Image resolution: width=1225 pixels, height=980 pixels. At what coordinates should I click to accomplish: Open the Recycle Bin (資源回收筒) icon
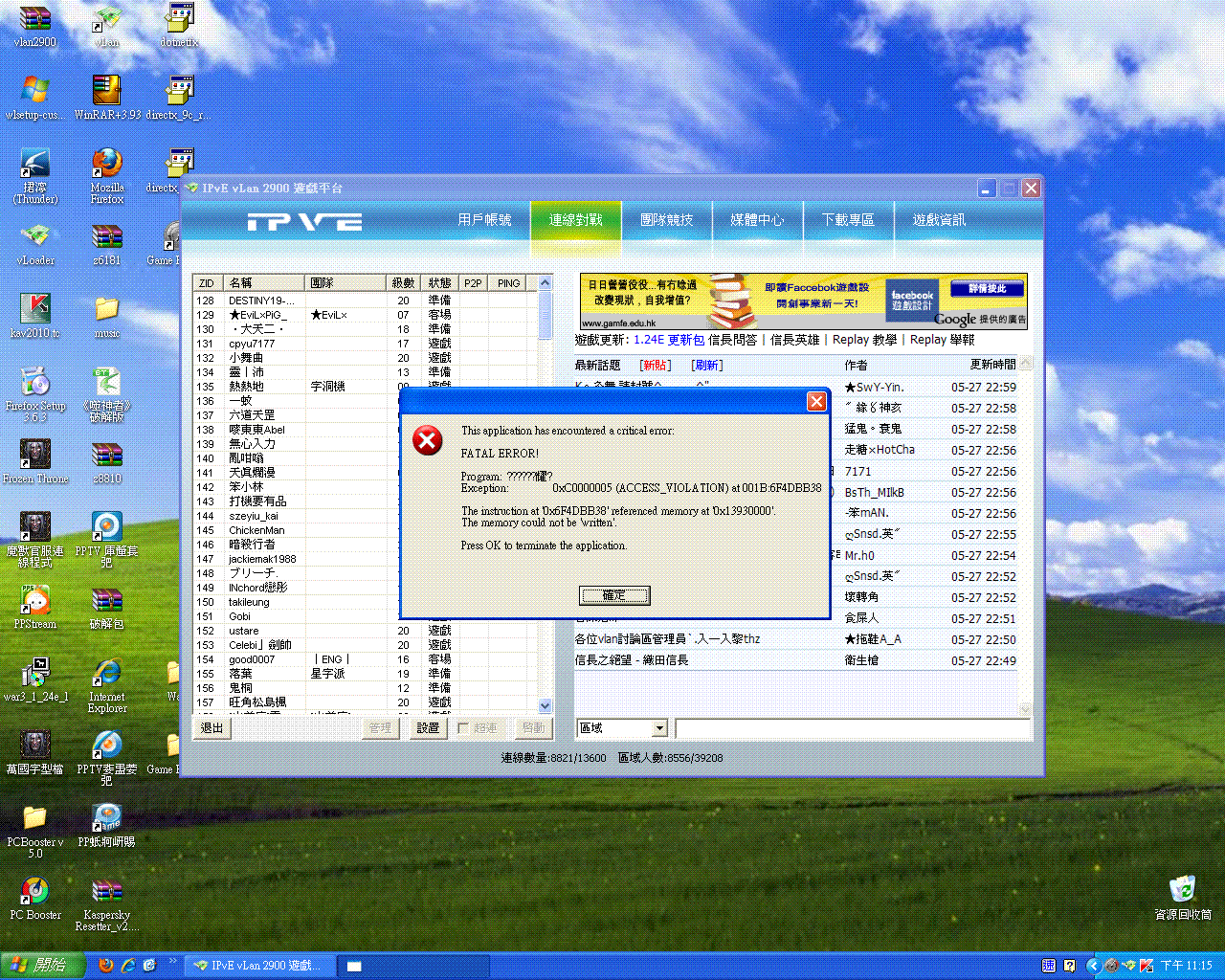[x=1182, y=890]
